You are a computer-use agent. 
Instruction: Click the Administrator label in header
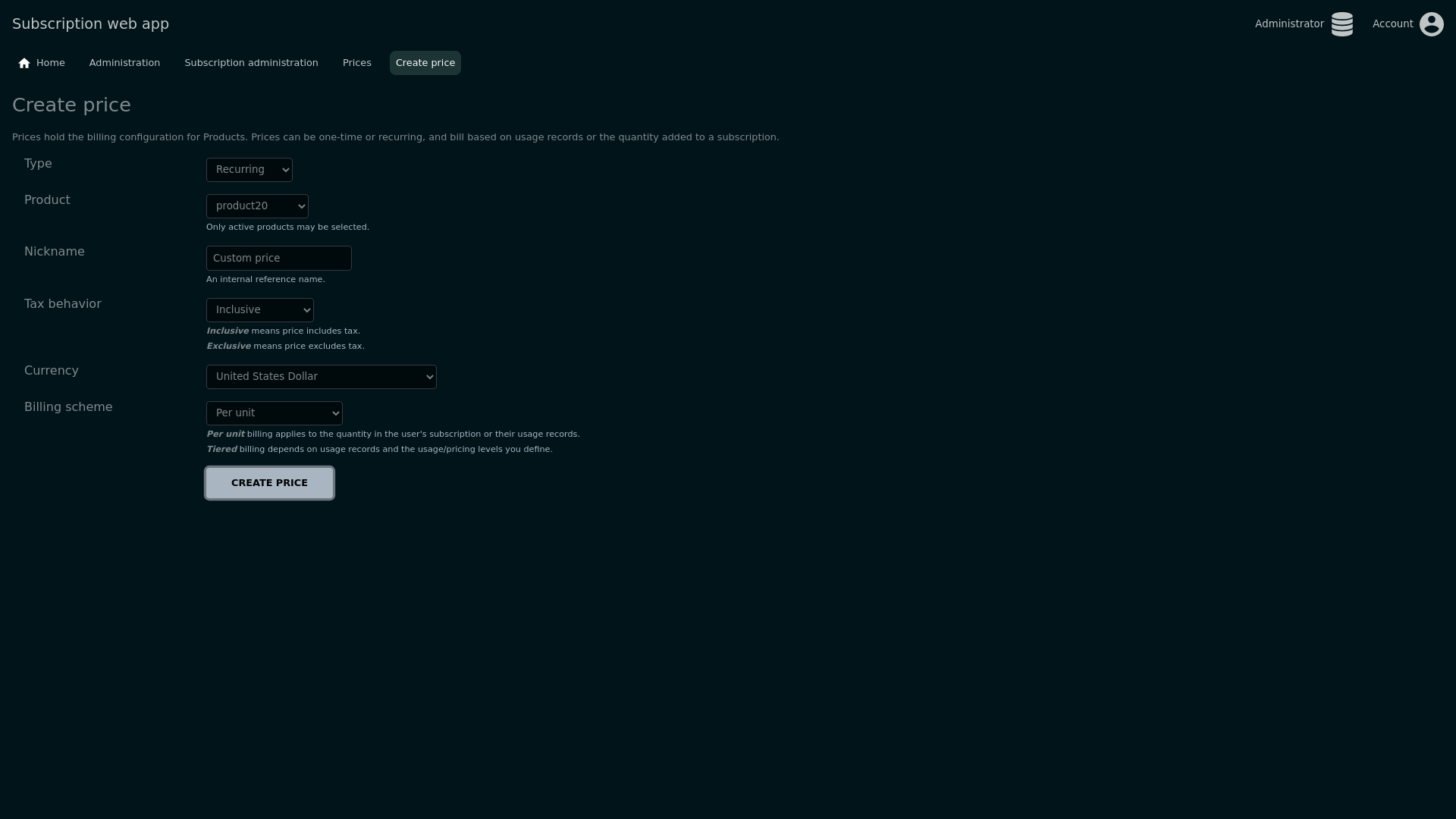point(1288,24)
